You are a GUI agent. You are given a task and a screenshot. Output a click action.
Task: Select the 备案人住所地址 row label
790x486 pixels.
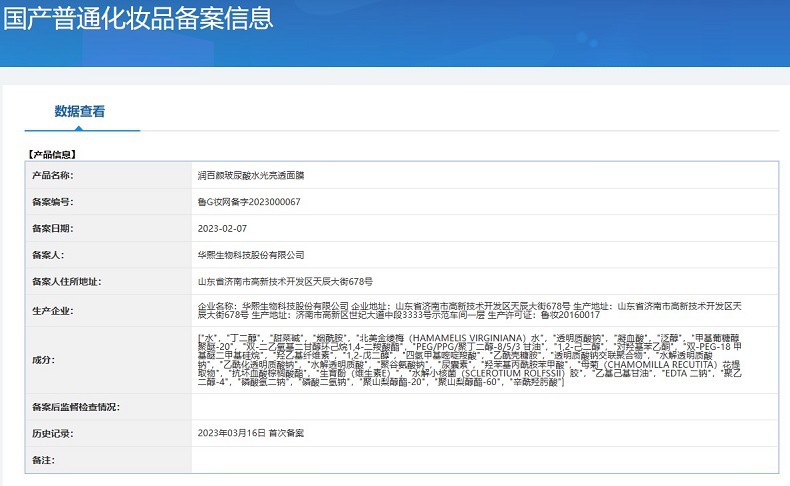tap(66, 283)
